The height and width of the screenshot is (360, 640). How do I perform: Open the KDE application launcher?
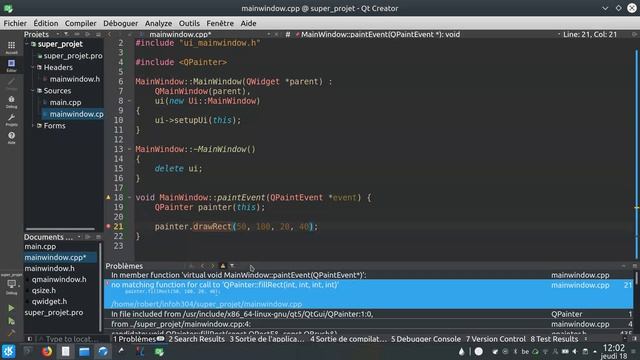(9, 351)
